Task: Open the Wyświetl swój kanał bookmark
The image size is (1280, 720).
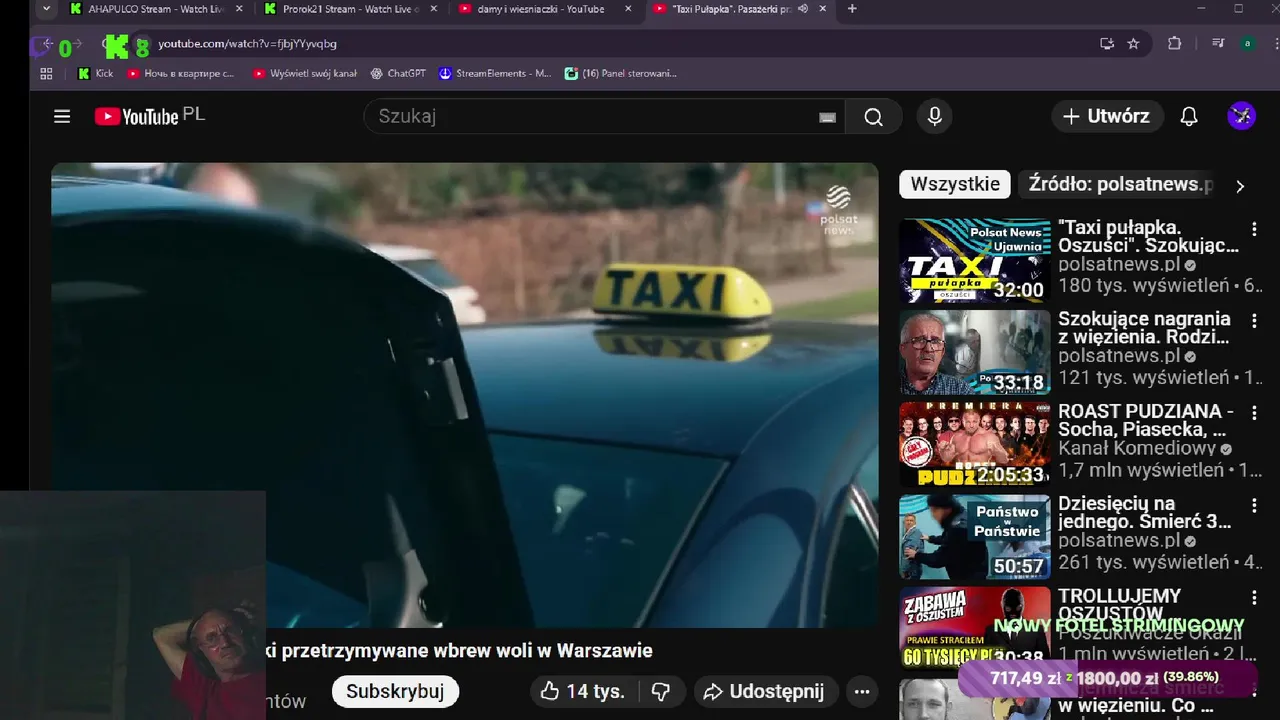Action: [305, 73]
